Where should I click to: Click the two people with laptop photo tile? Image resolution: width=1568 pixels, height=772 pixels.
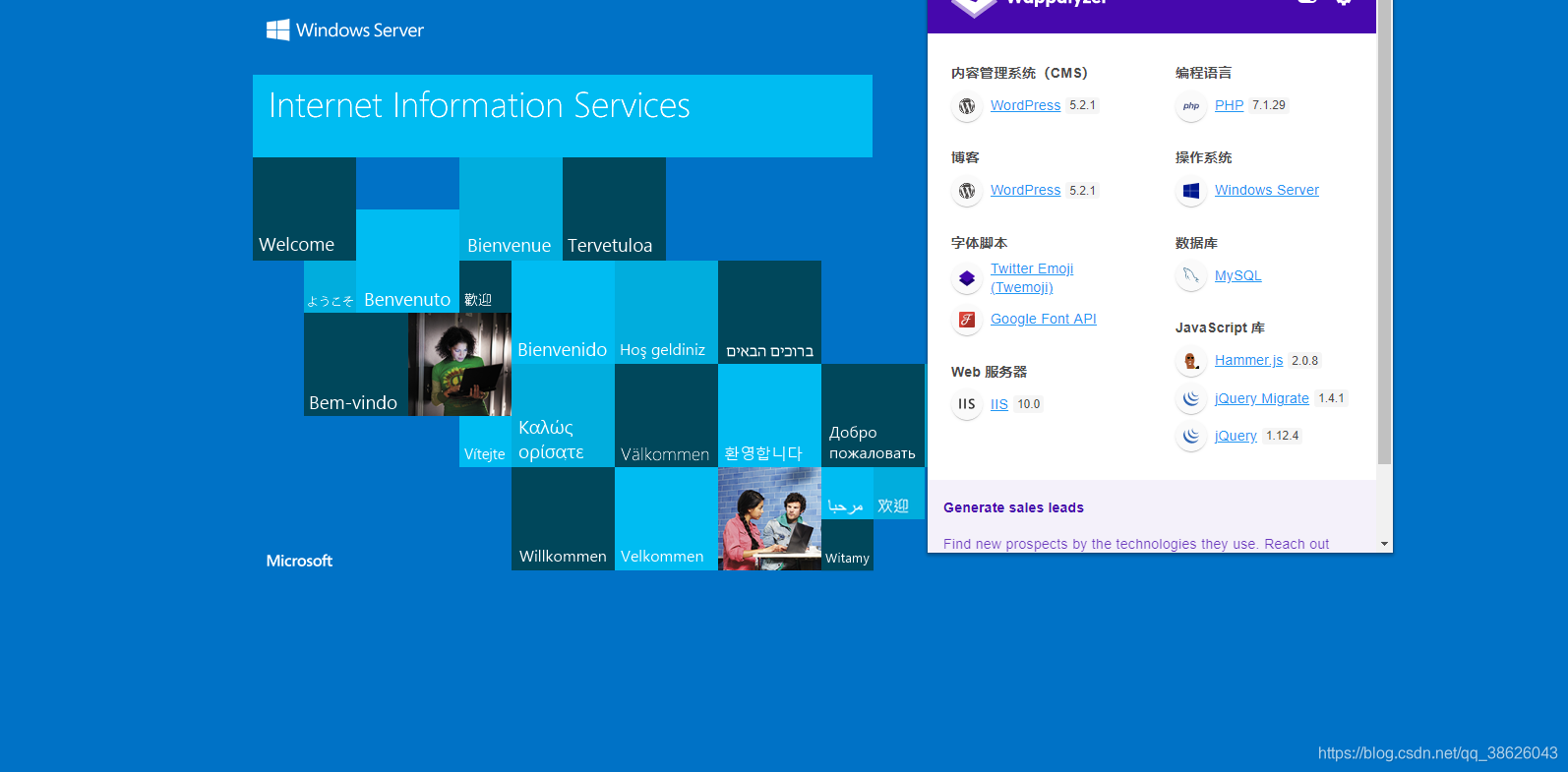(769, 518)
